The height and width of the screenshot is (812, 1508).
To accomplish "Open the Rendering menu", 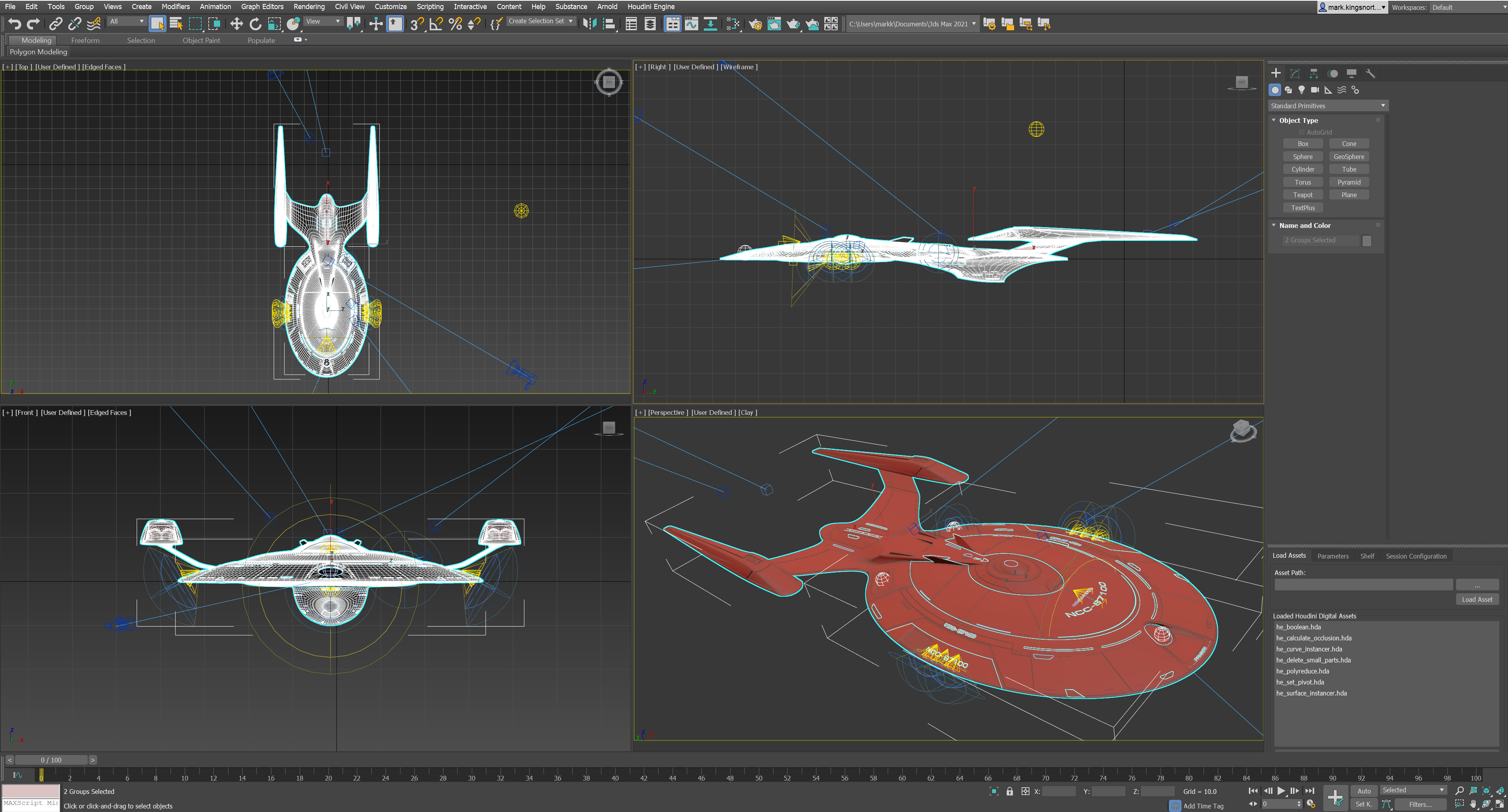I will tap(309, 6).
